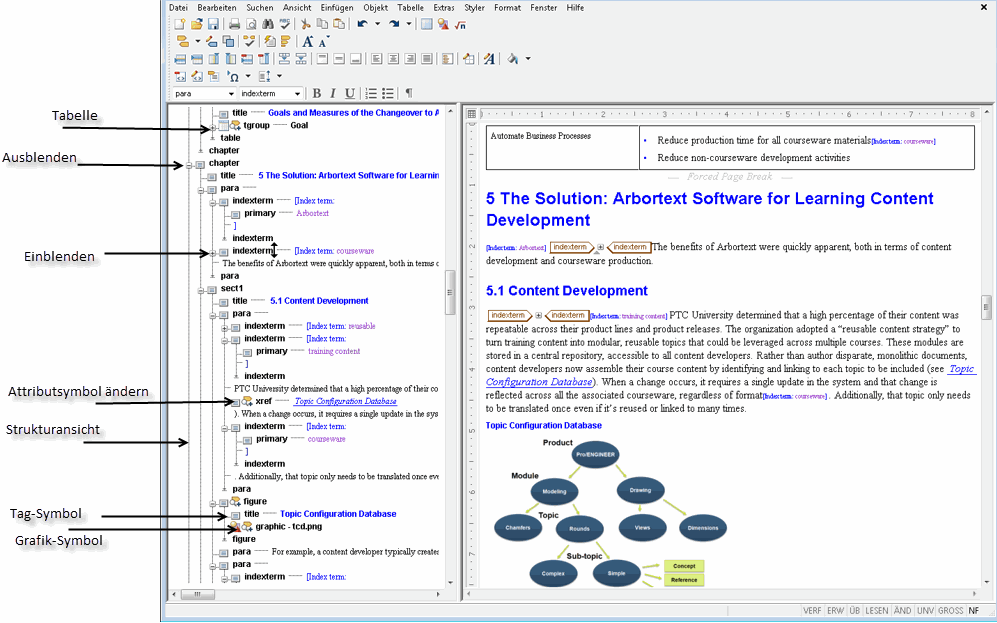Image resolution: width=997 pixels, height=623 pixels.
Task: Redo the last undone action
Action: point(394,24)
